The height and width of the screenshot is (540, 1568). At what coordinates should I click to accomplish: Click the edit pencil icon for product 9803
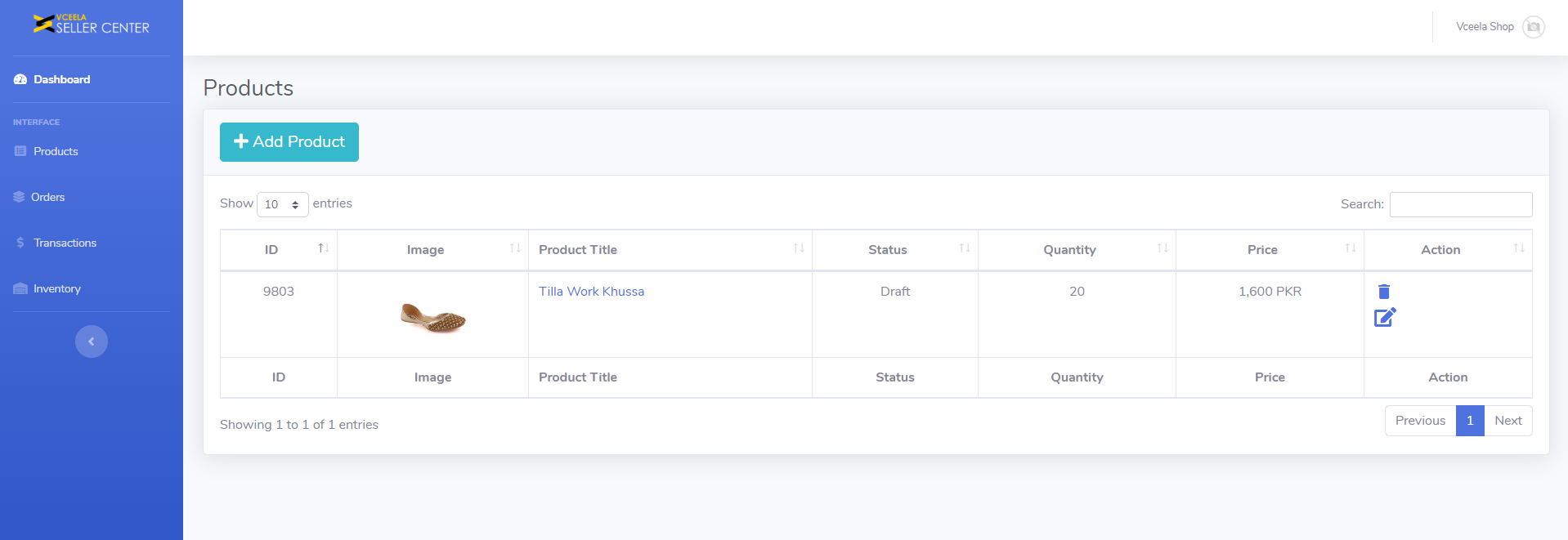1385,317
